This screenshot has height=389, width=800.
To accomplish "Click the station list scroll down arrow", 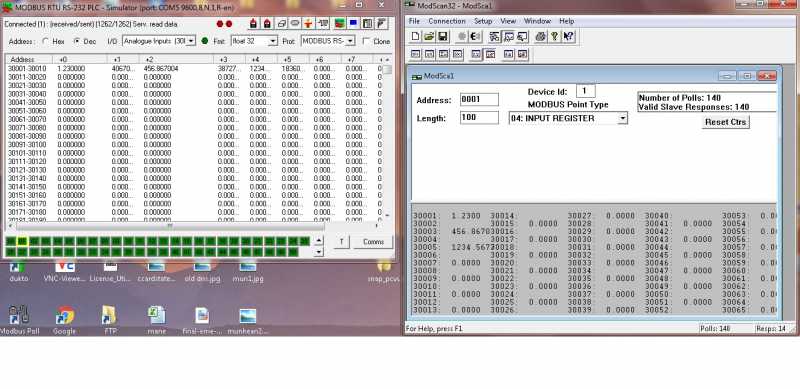I will pyautogui.click(x=318, y=252).
